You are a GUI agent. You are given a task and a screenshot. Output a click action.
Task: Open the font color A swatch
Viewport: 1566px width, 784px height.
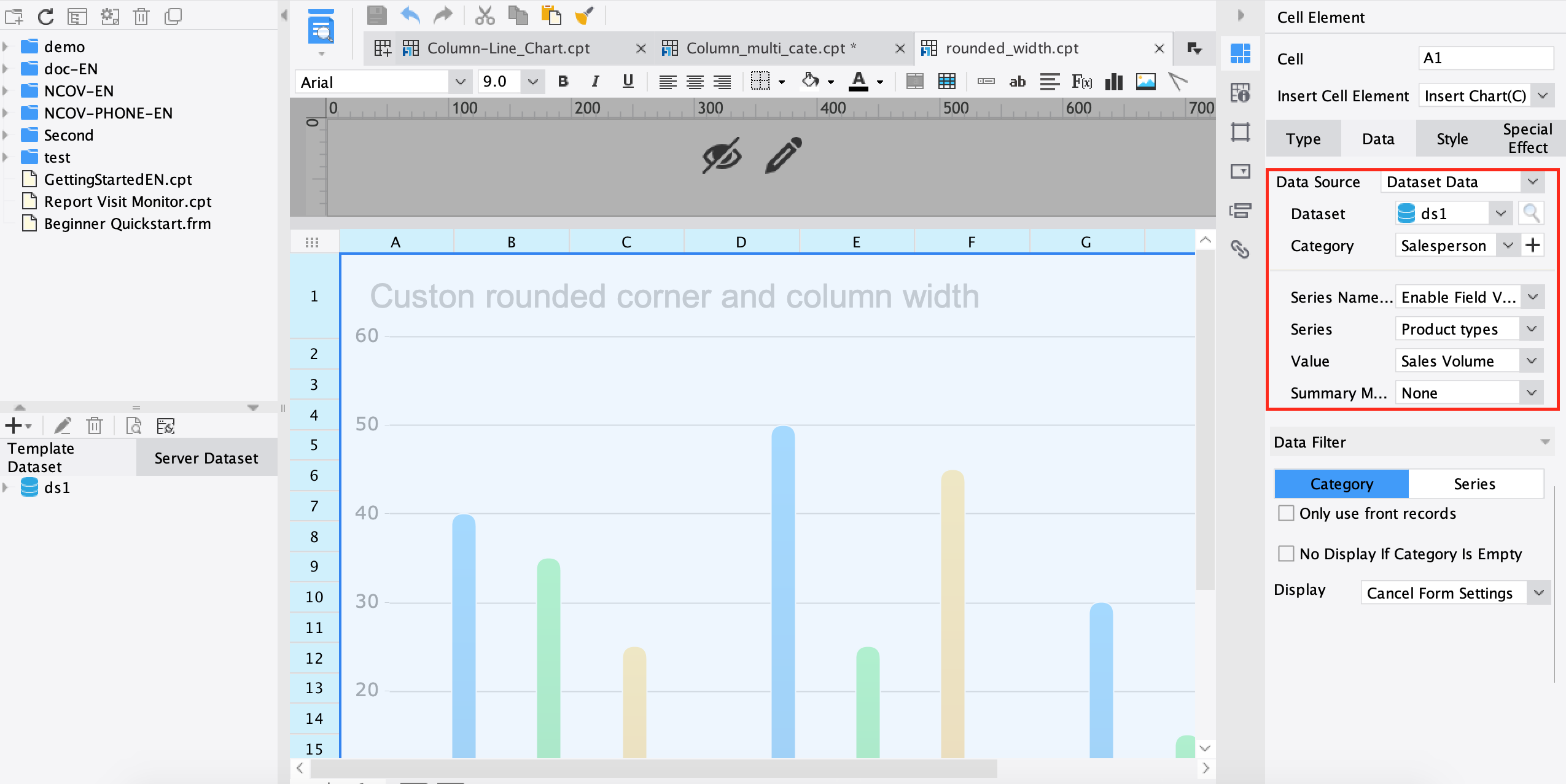(859, 81)
